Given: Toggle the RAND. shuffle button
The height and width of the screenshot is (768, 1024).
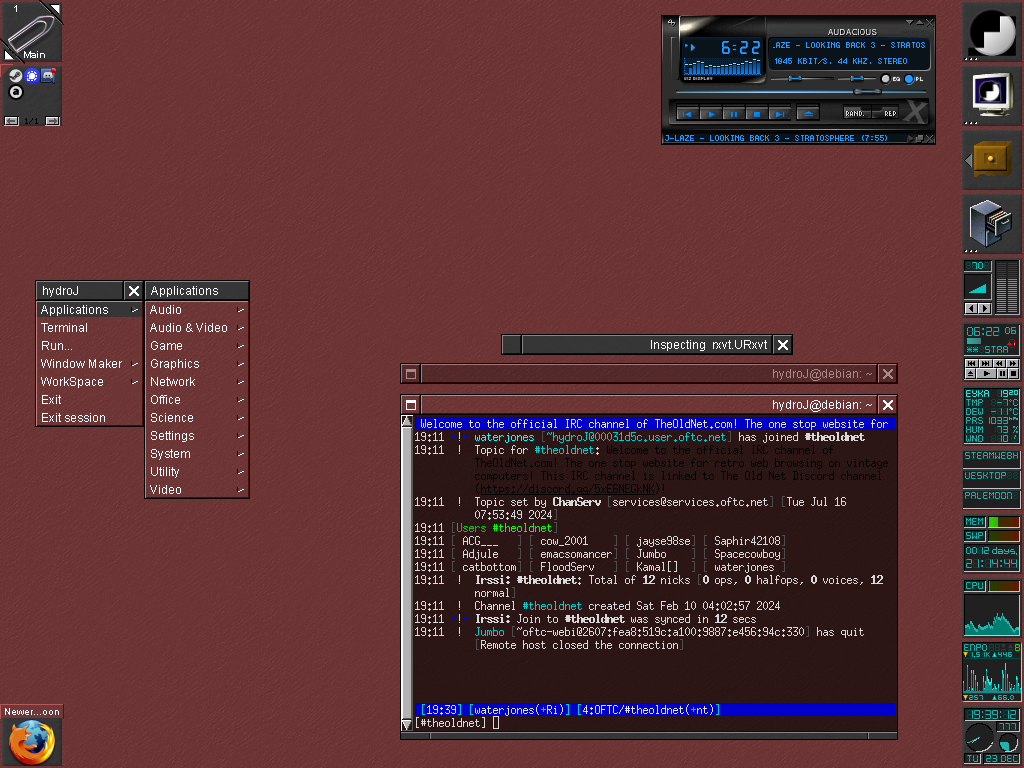Looking at the screenshot, I should tap(855, 113).
